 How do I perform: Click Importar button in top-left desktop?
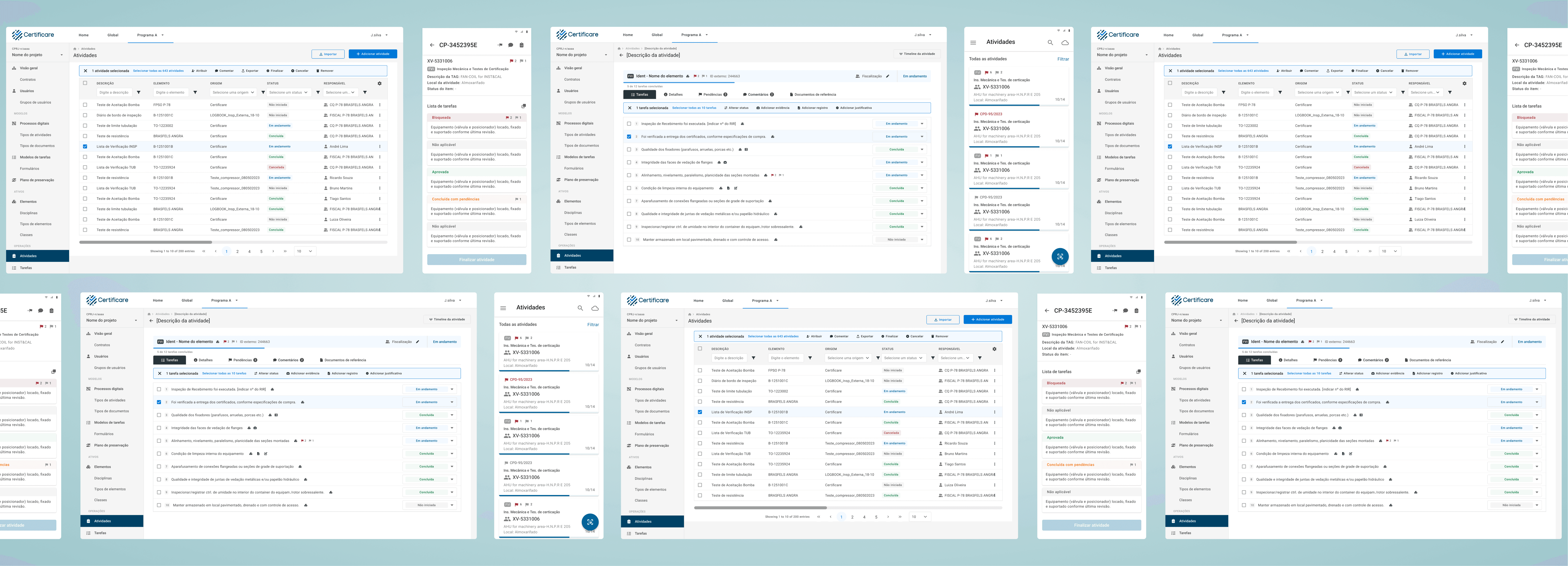328,54
